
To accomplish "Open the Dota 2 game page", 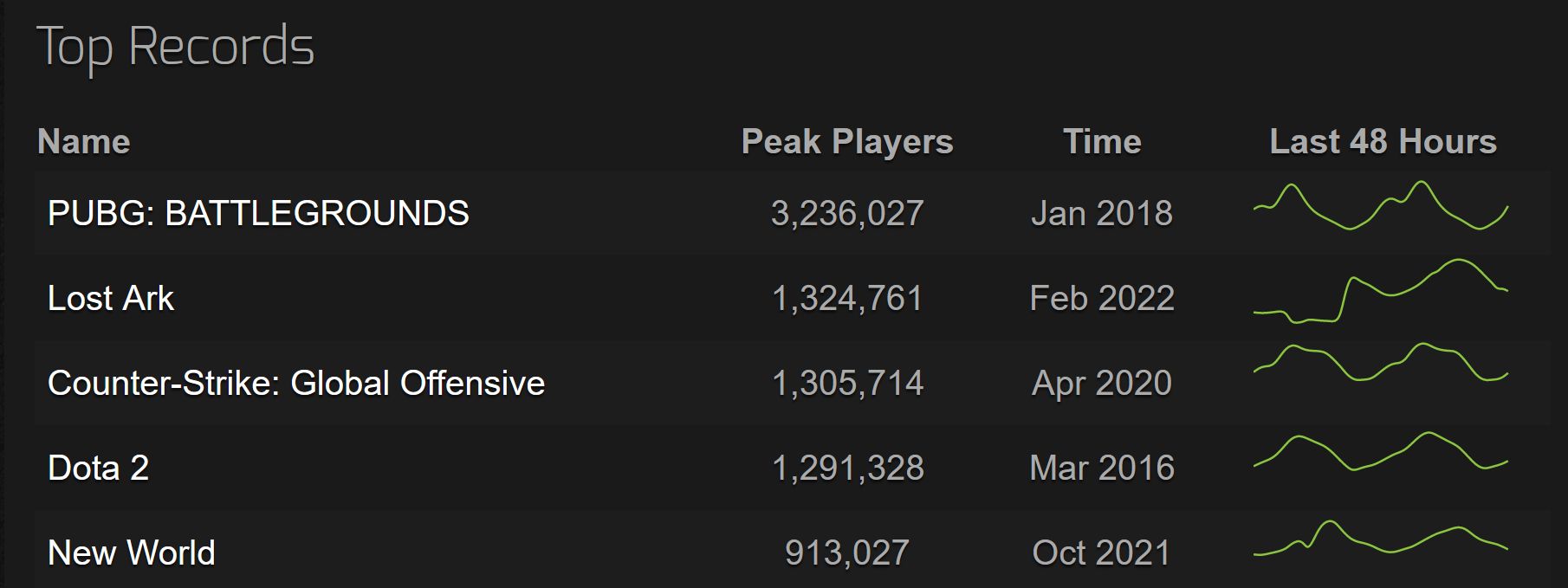I will point(97,468).
